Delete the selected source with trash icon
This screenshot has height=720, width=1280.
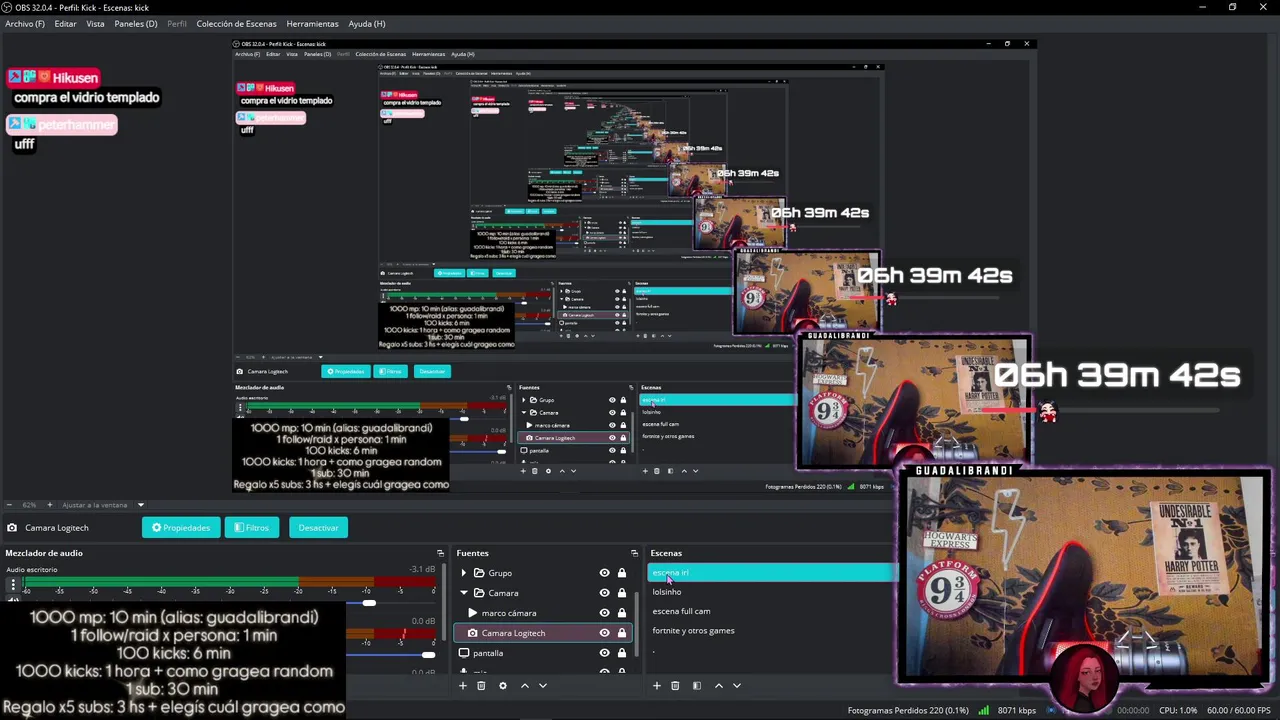point(481,686)
